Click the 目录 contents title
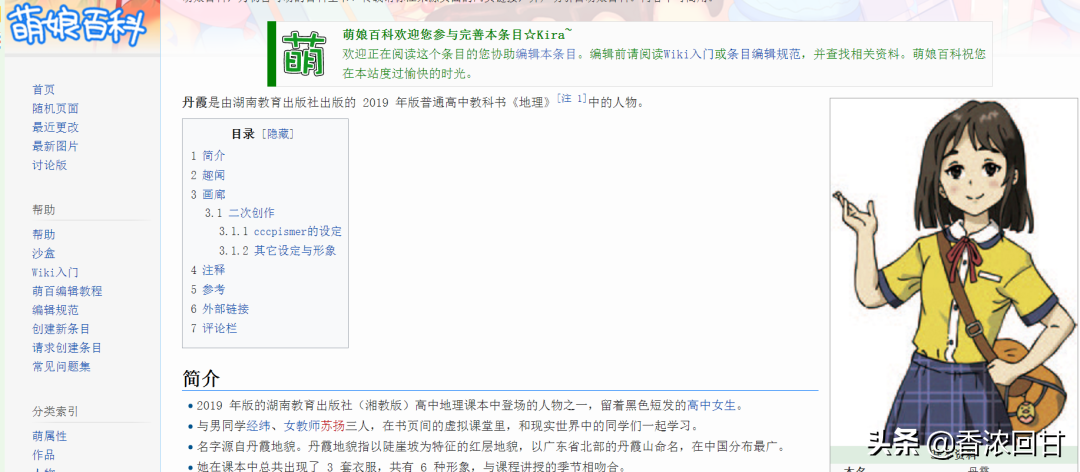Viewport: 1080px width, 472px height. pyautogui.click(x=243, y=134)
